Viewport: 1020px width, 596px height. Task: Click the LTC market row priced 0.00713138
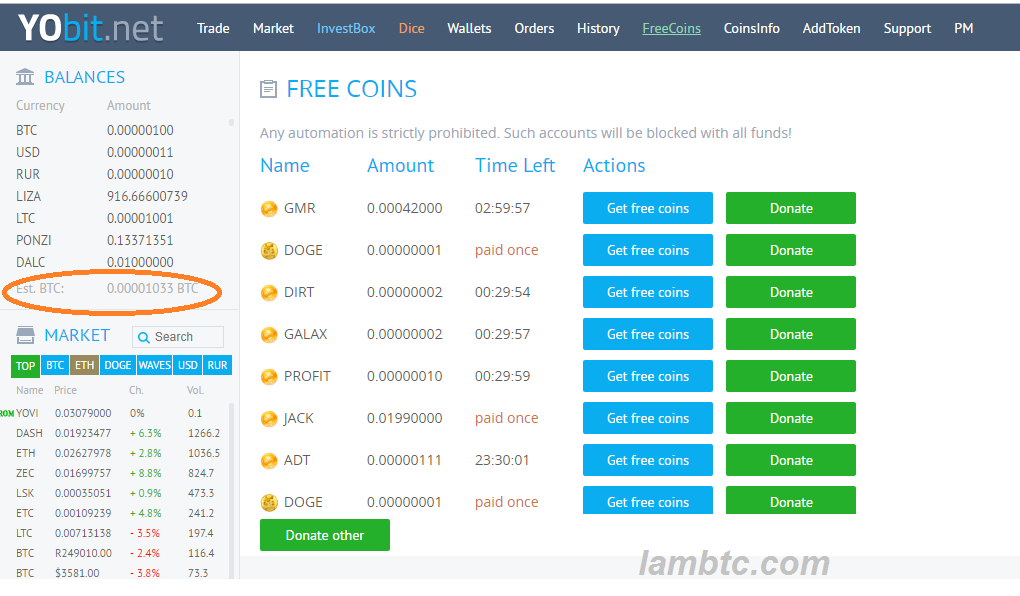pos(118,534)
